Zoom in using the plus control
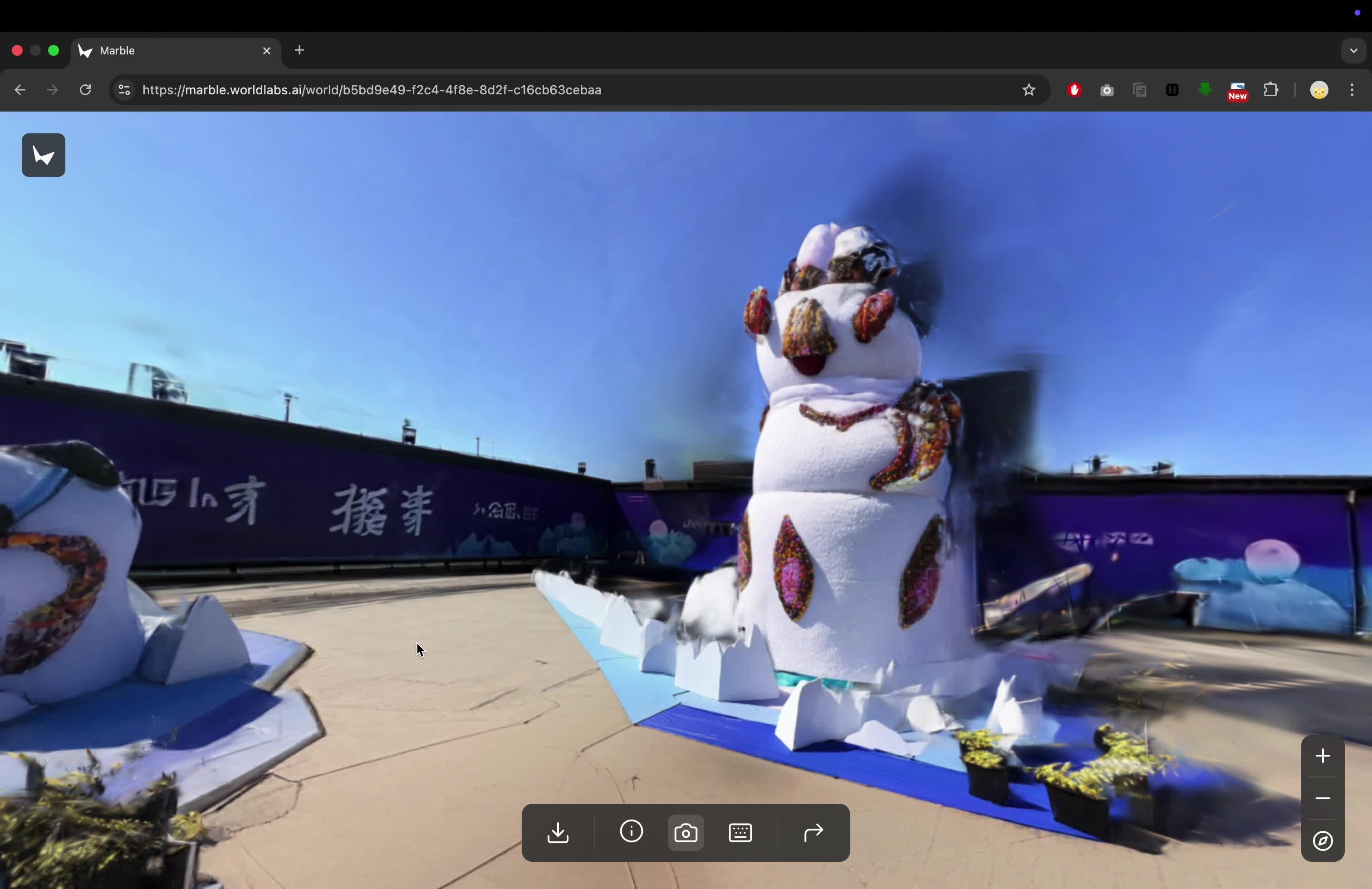 pos(1323,756)
